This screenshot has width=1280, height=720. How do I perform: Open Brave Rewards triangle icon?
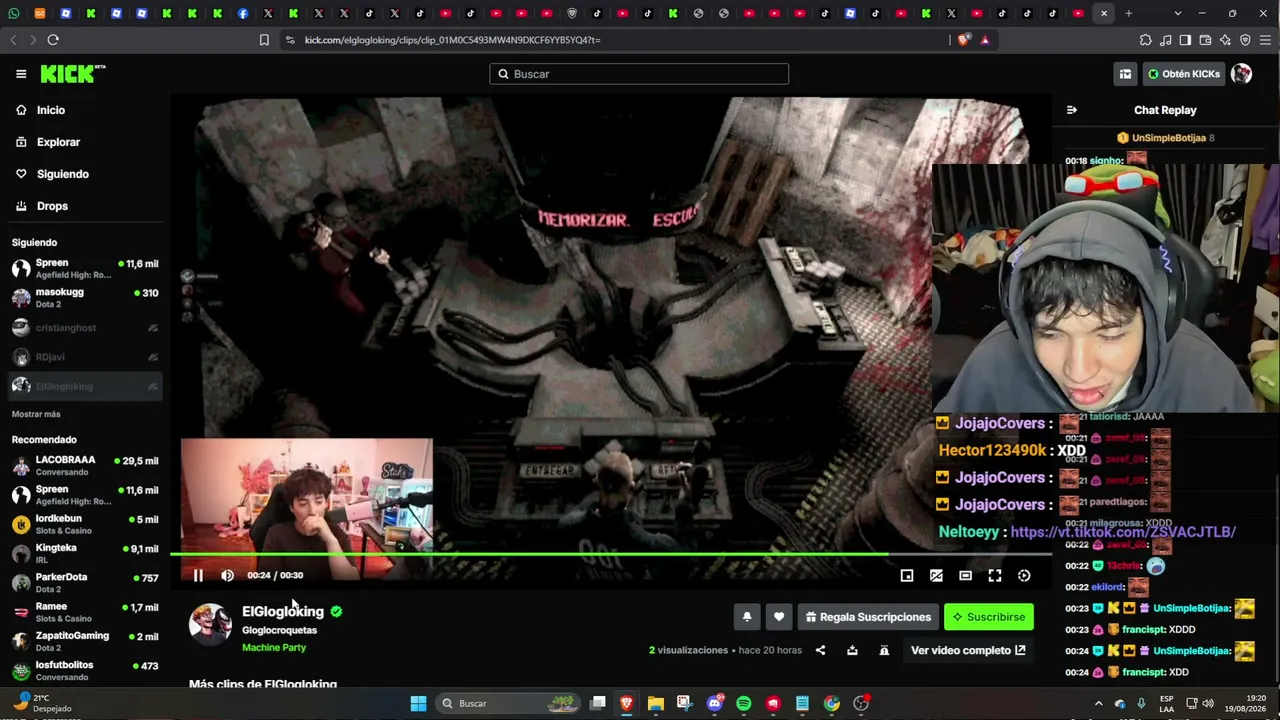(985, 40)
